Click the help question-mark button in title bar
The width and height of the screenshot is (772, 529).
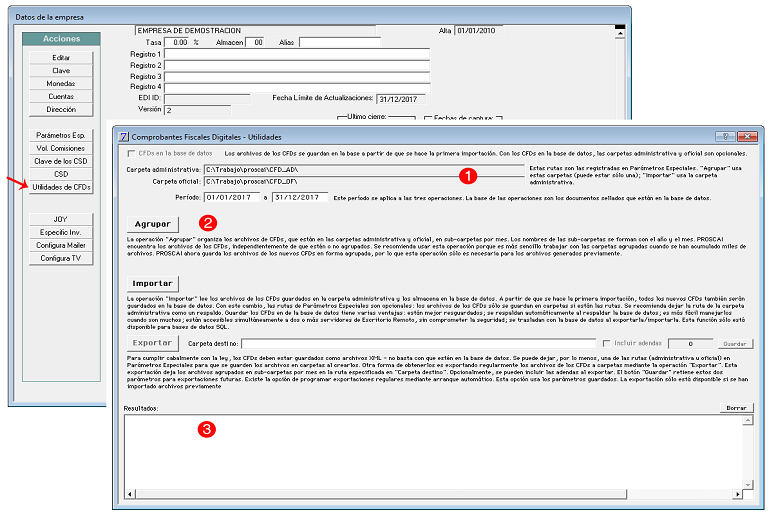pos(725,136)
